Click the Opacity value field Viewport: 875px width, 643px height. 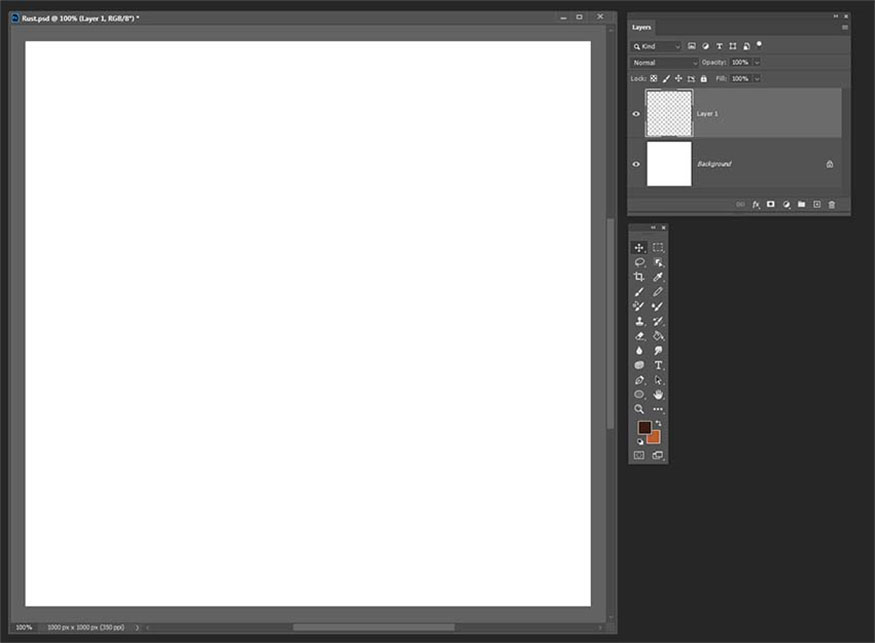[741, 63]
